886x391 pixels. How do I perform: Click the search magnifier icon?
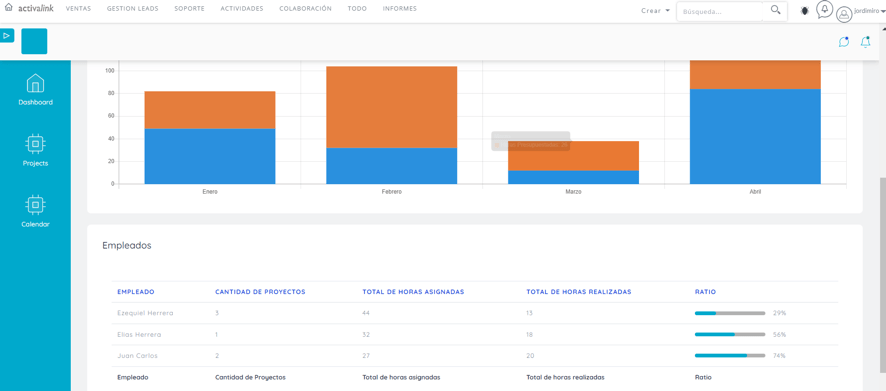pos(775,10)
